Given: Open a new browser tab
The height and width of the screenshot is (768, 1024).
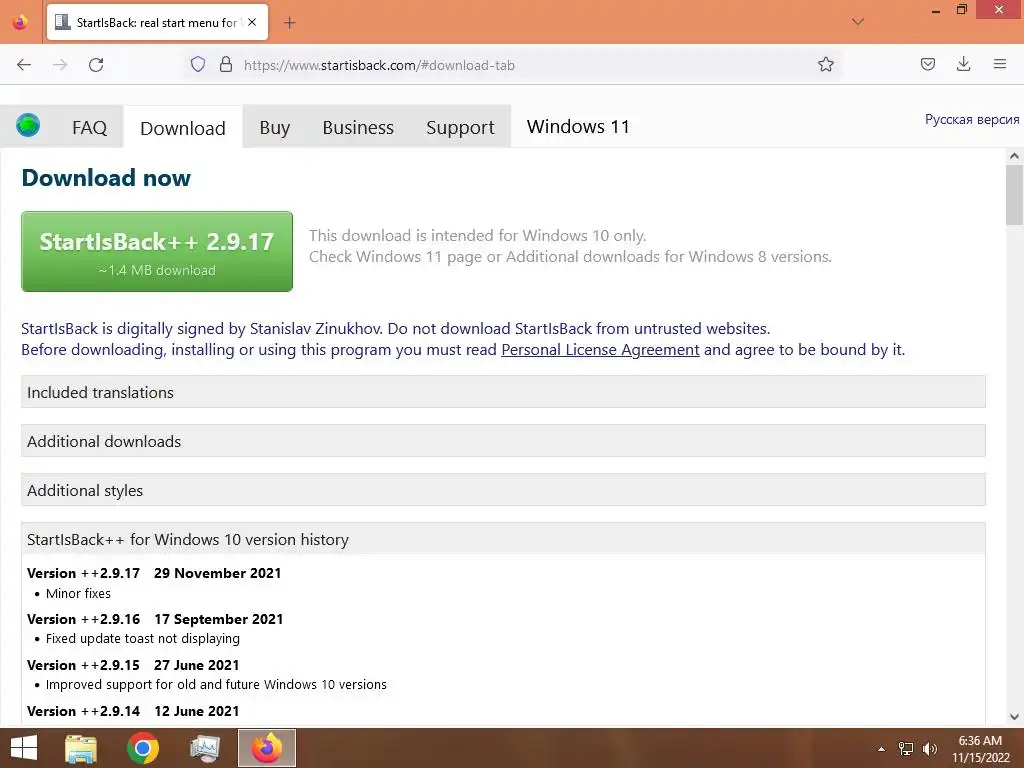Looking at the screenshot, I should point(289,23).
